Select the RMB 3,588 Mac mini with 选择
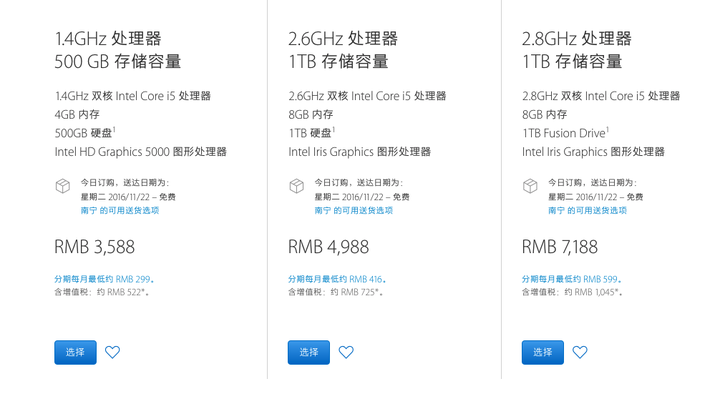This screenshot has height=394, width=720. click(75, 352)
